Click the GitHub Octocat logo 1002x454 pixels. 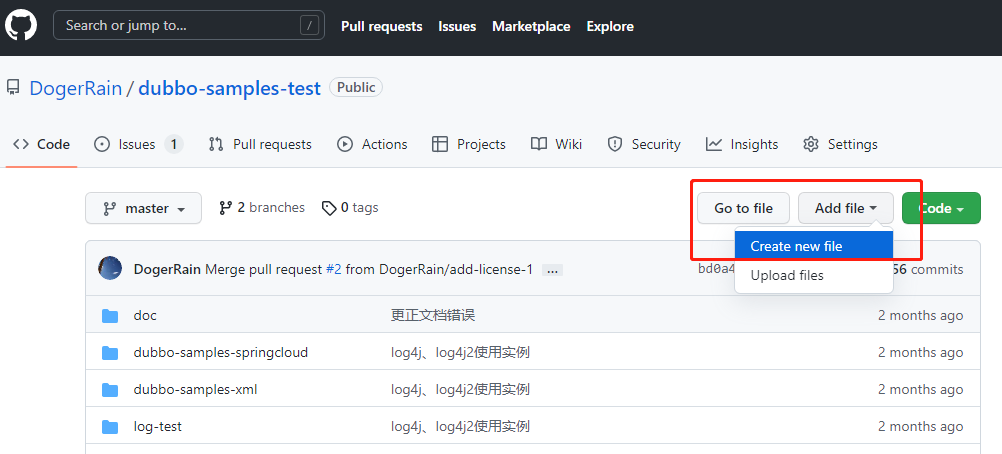21,25
